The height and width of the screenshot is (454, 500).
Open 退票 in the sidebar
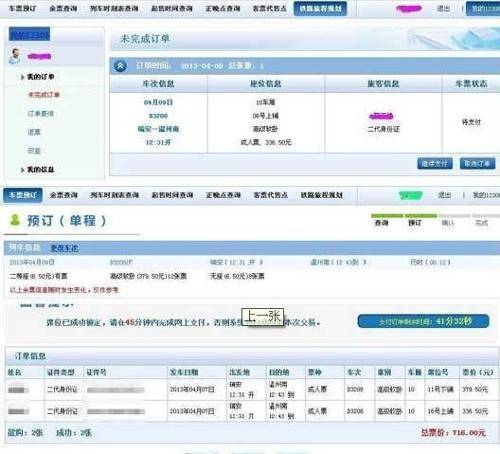pos(34,132)
